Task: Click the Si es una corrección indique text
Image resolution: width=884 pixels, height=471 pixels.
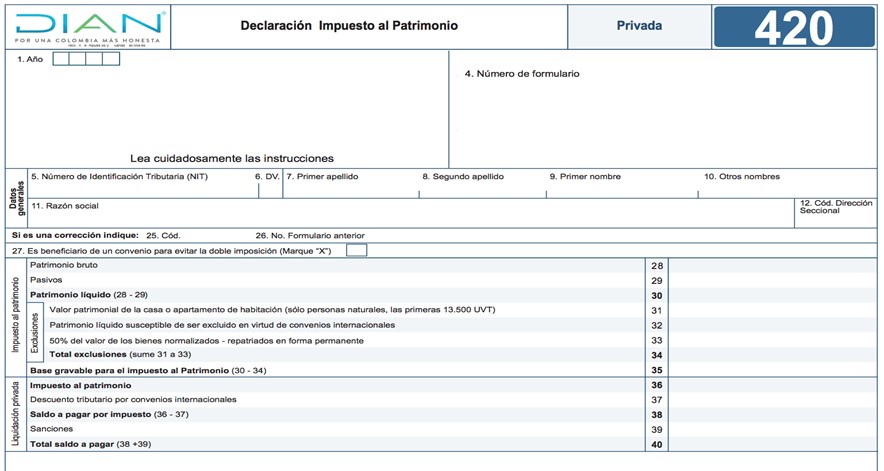Action: coord(75,235)
